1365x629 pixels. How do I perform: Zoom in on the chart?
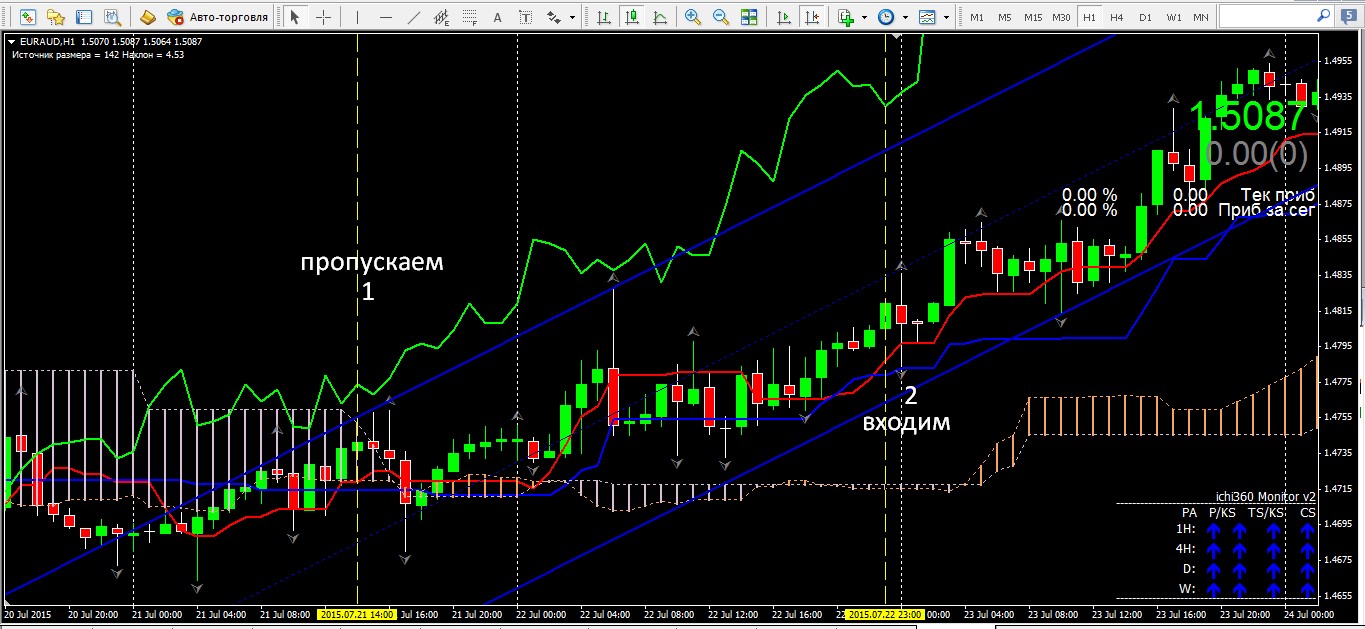tap(693, 17)
